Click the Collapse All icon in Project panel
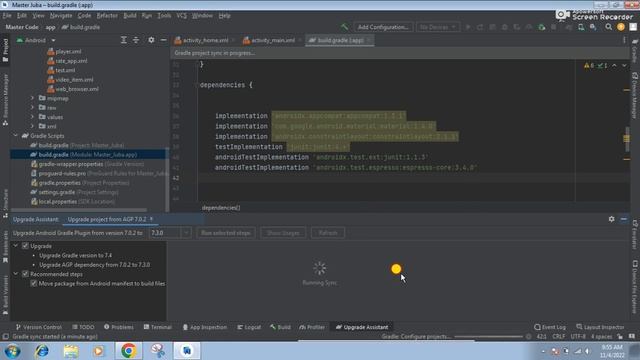The width and height of the screenshot is (640, 360). (136, 40)
